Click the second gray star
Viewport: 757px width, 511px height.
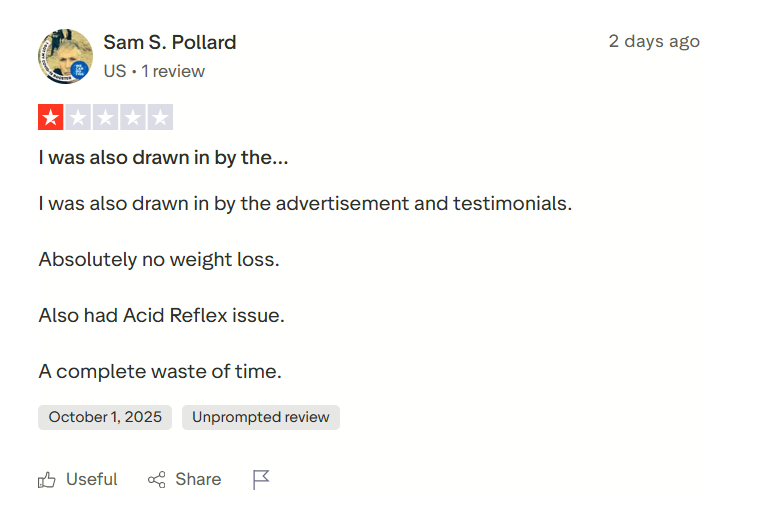pyautogui.click(x=78, y=118)
